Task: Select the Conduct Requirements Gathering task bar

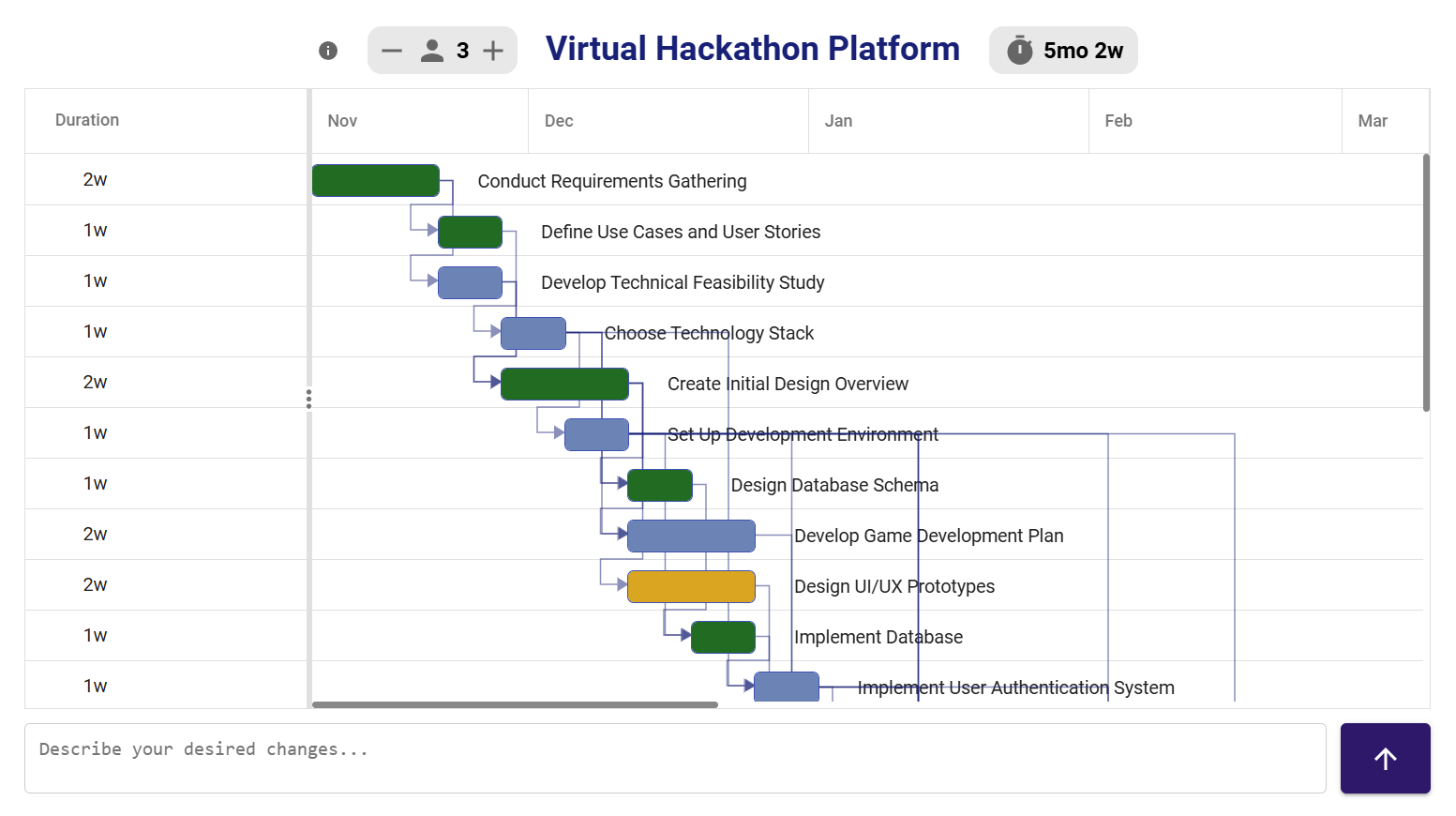Action: point(375,181)
